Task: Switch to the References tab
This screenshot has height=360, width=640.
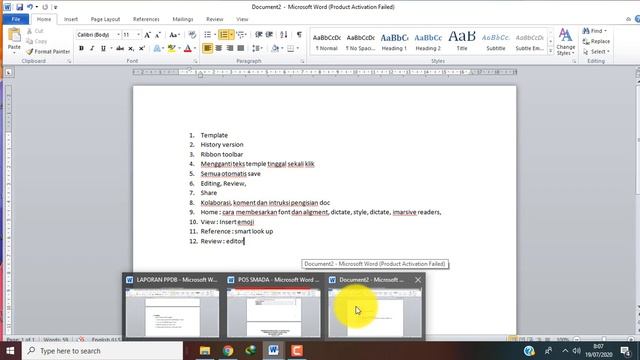Action: pyautogui.click(x=146, y=19)
